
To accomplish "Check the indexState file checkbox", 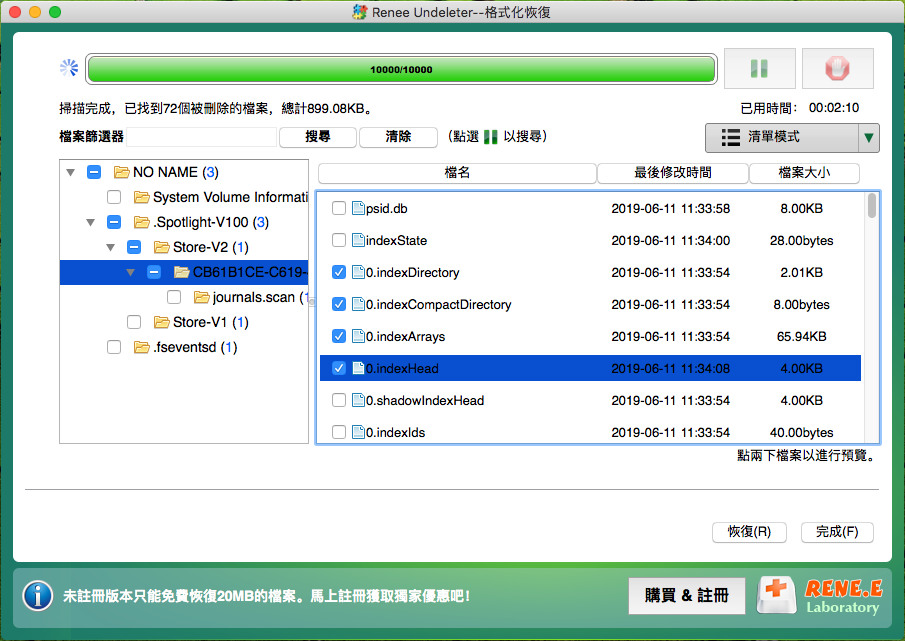I will pyautogui.click(x=339, y=241).
